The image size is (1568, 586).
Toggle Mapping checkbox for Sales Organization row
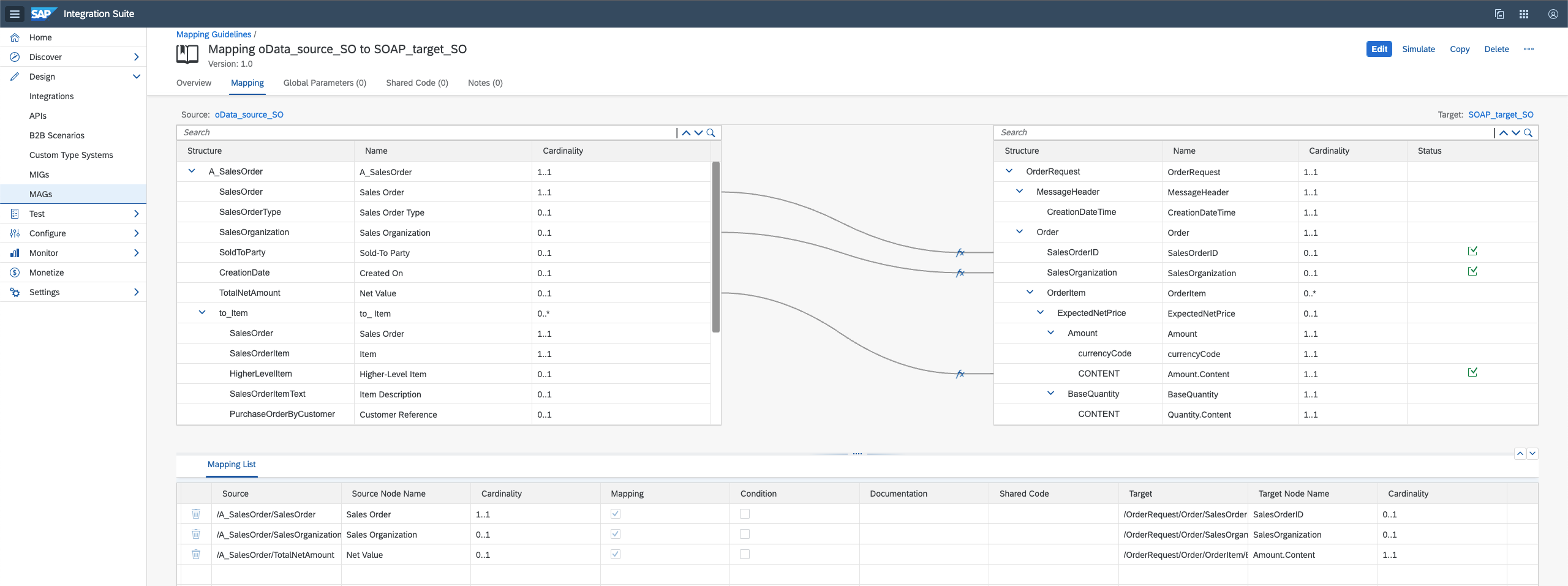point(616,534)
